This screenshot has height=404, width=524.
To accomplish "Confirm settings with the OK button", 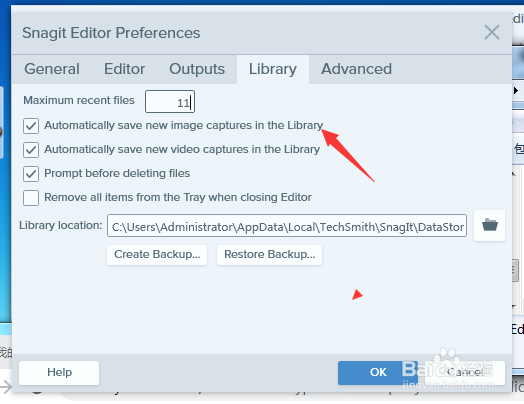I will (378, 373).
